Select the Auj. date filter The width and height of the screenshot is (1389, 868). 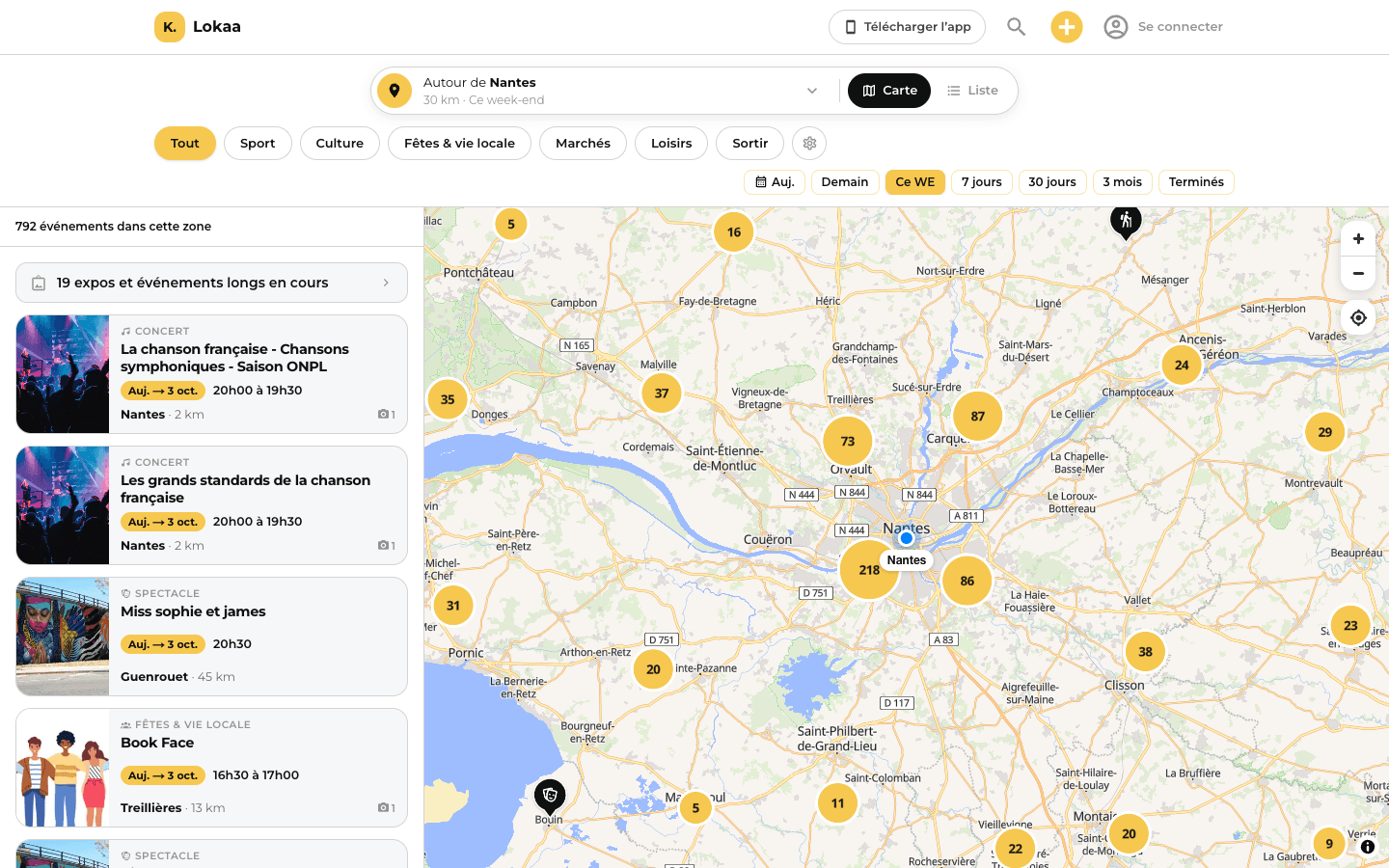pos(775,182)
